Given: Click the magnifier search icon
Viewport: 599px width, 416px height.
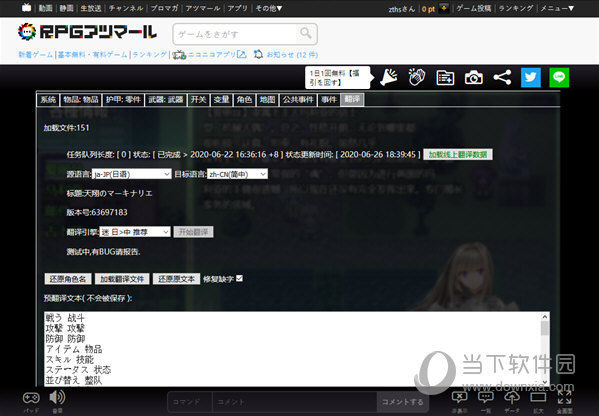Looking at the screenshot, I should tap(306, 33).
